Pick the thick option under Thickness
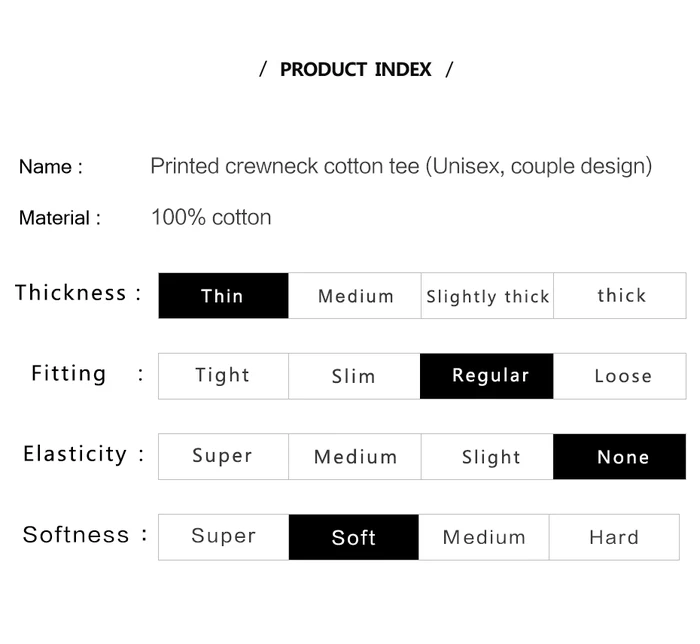The height and width of the screenshot is (644, 700). tap(620, 295)
